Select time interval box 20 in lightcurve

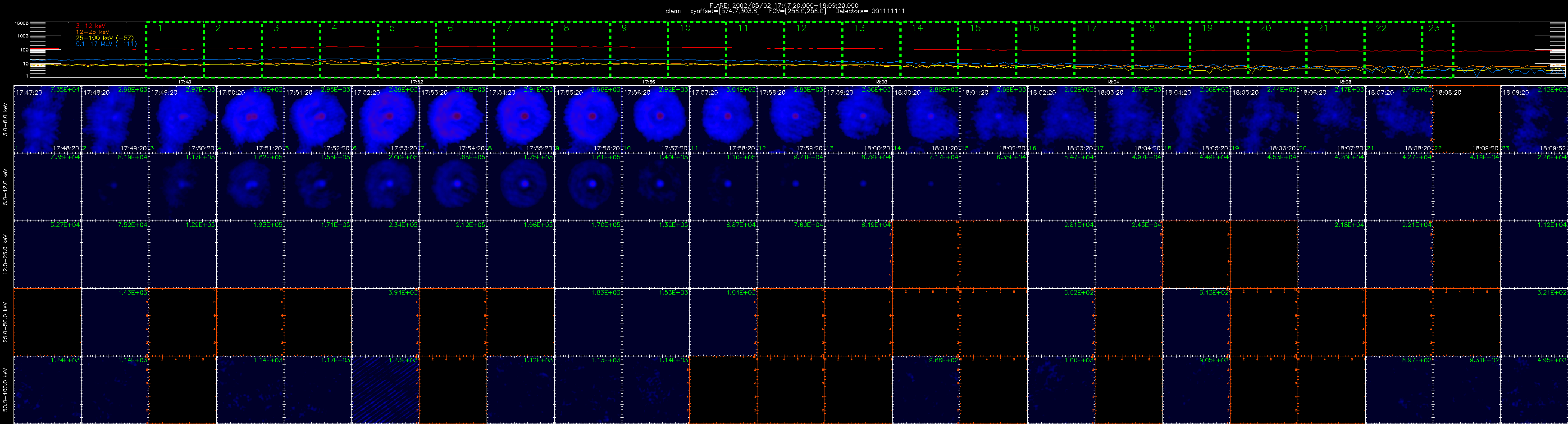click(x=1277, y=50)
